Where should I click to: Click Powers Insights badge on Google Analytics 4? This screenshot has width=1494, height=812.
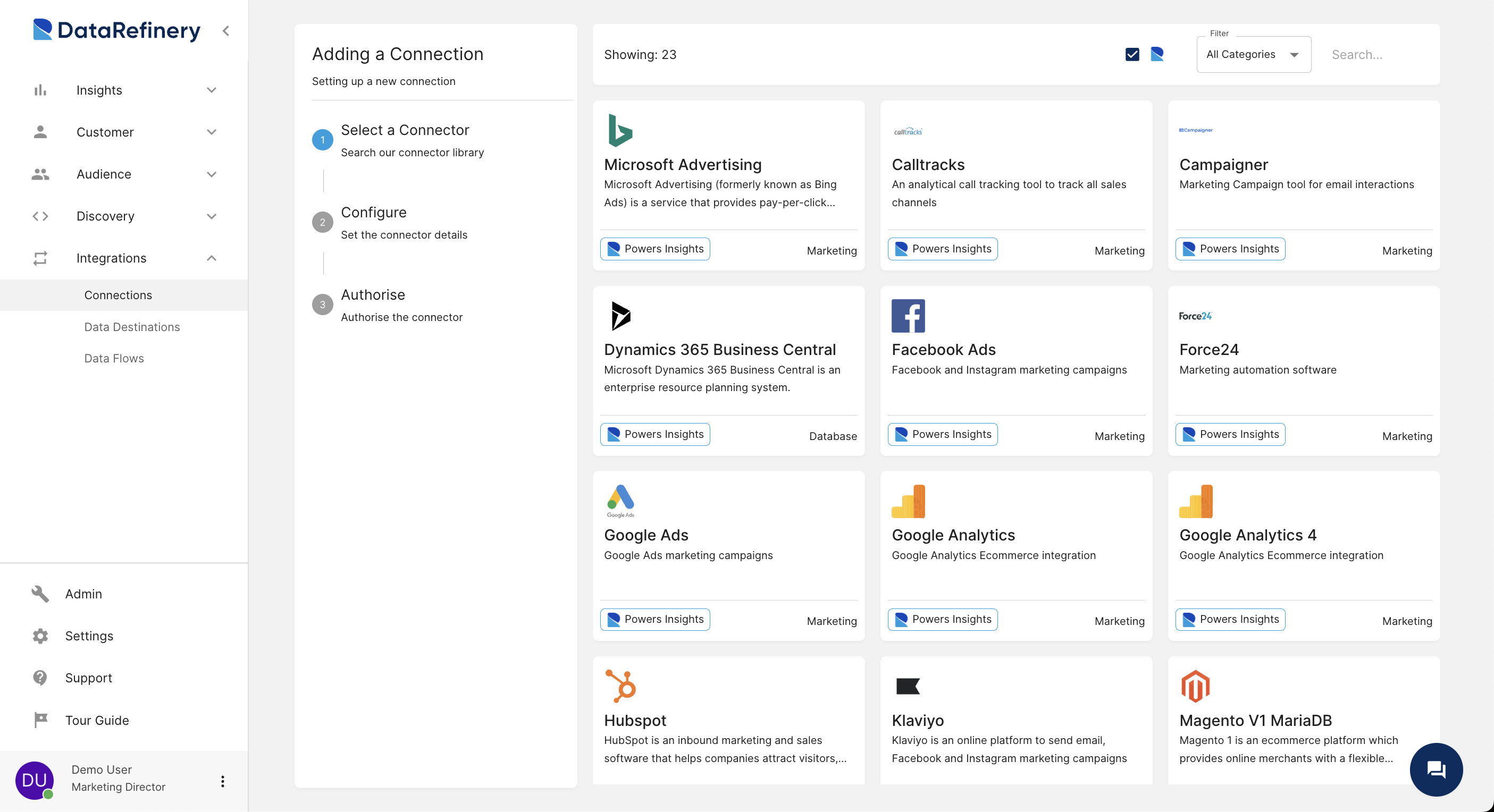(1230, 619)
